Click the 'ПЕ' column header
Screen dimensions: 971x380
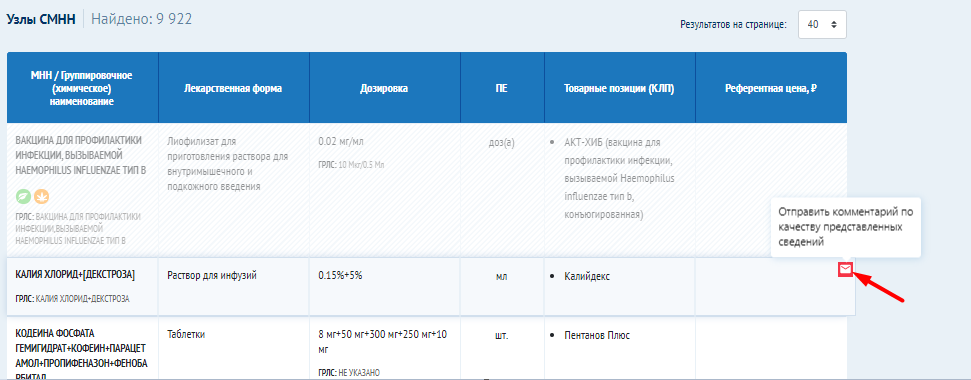point(502,89)
